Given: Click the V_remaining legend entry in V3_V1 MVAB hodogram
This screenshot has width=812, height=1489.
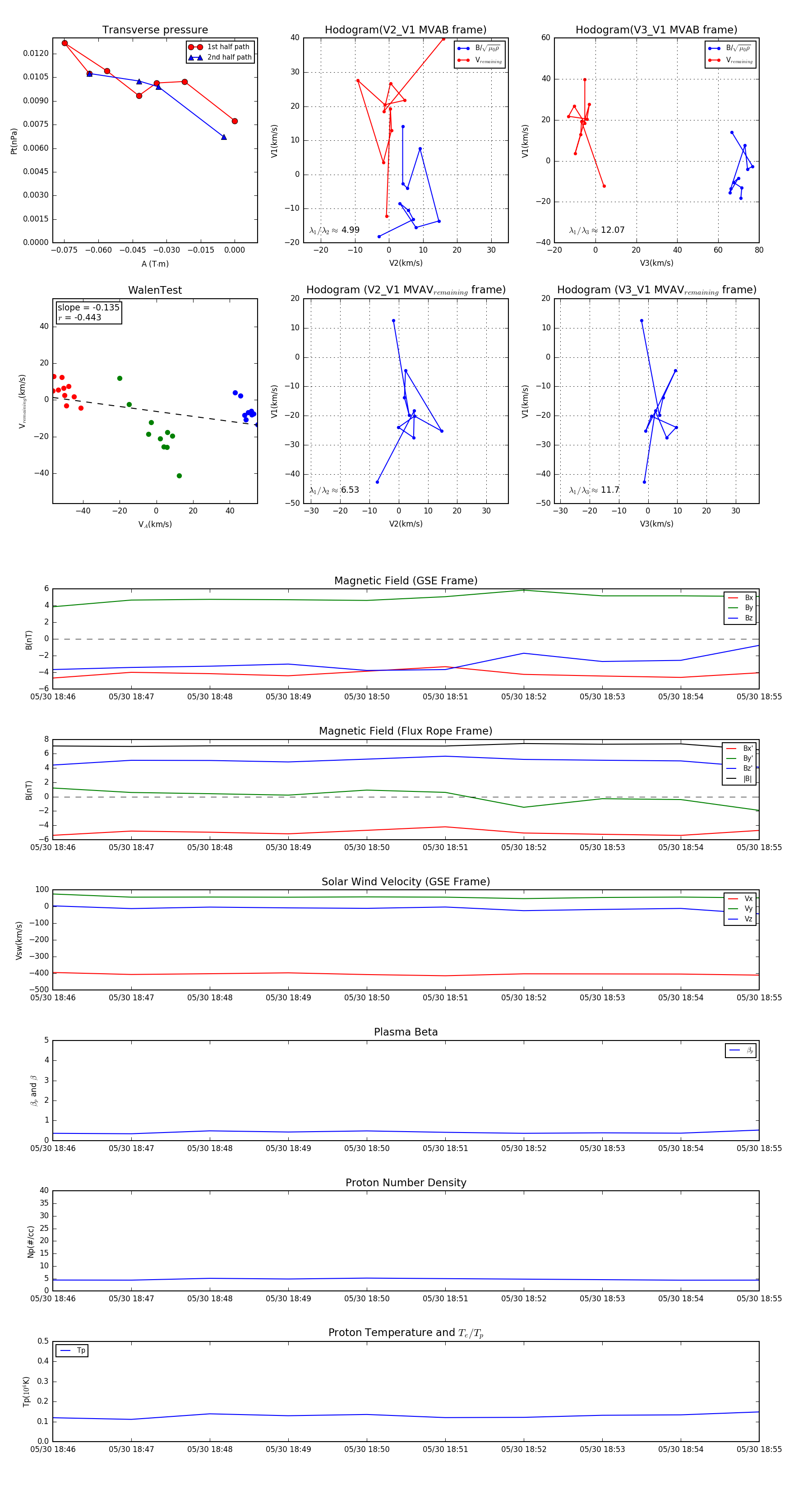Looking at the screenshot, I should [730, 60].
